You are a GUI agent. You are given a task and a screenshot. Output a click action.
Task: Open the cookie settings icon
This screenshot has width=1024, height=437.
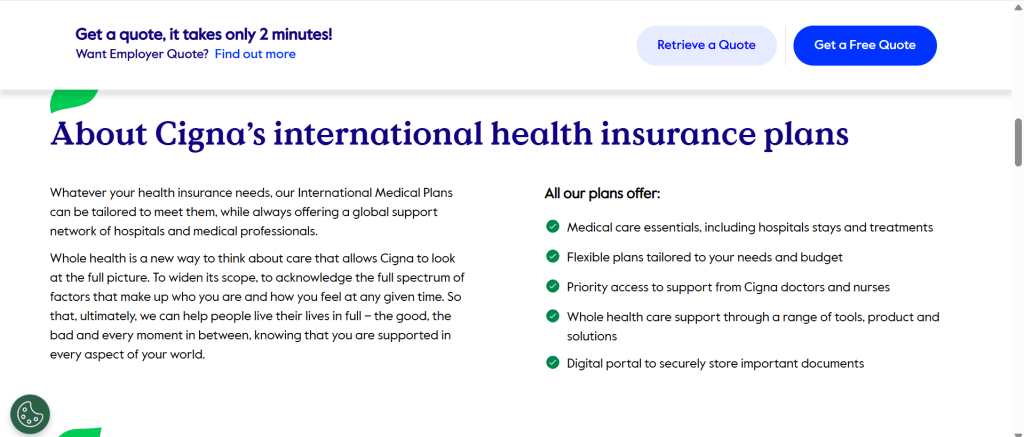point(30,414)
